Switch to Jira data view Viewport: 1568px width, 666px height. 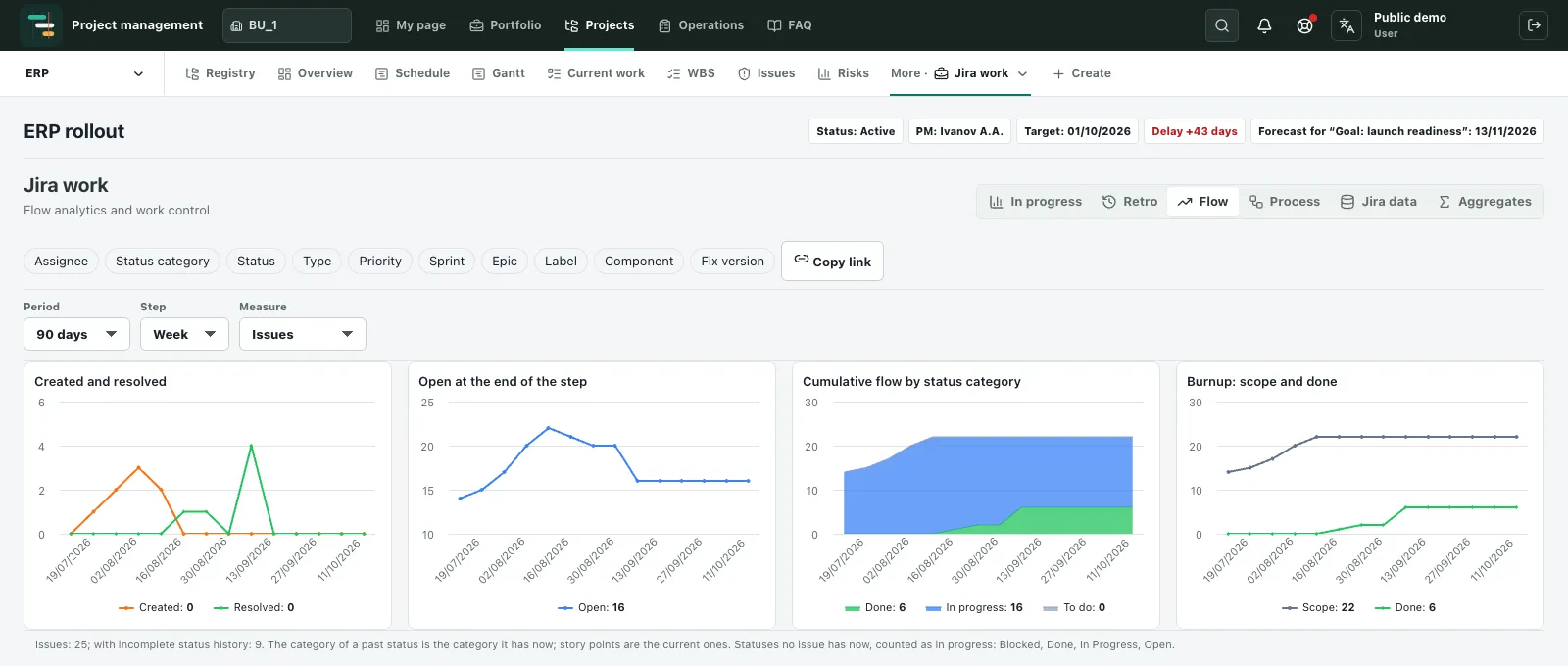pos(1379,202)
